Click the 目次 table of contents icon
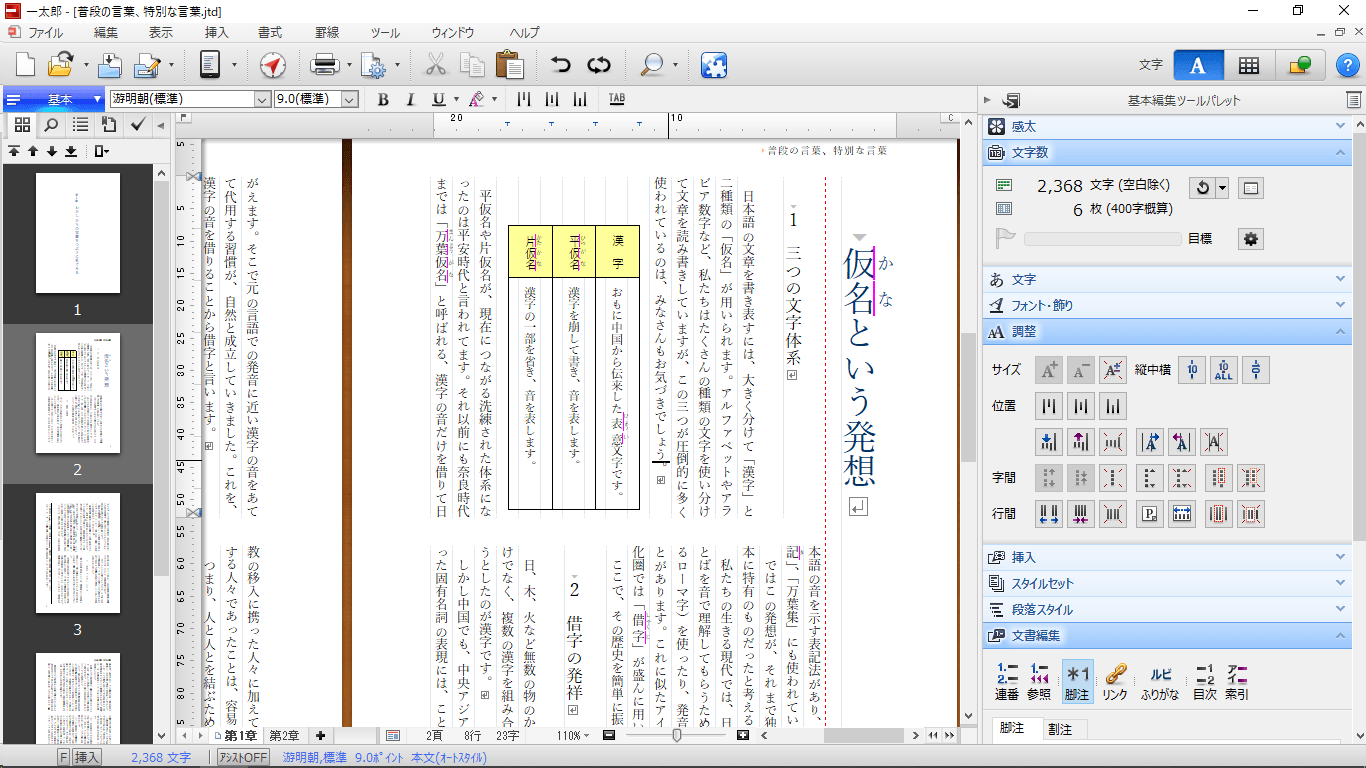 1205,680
